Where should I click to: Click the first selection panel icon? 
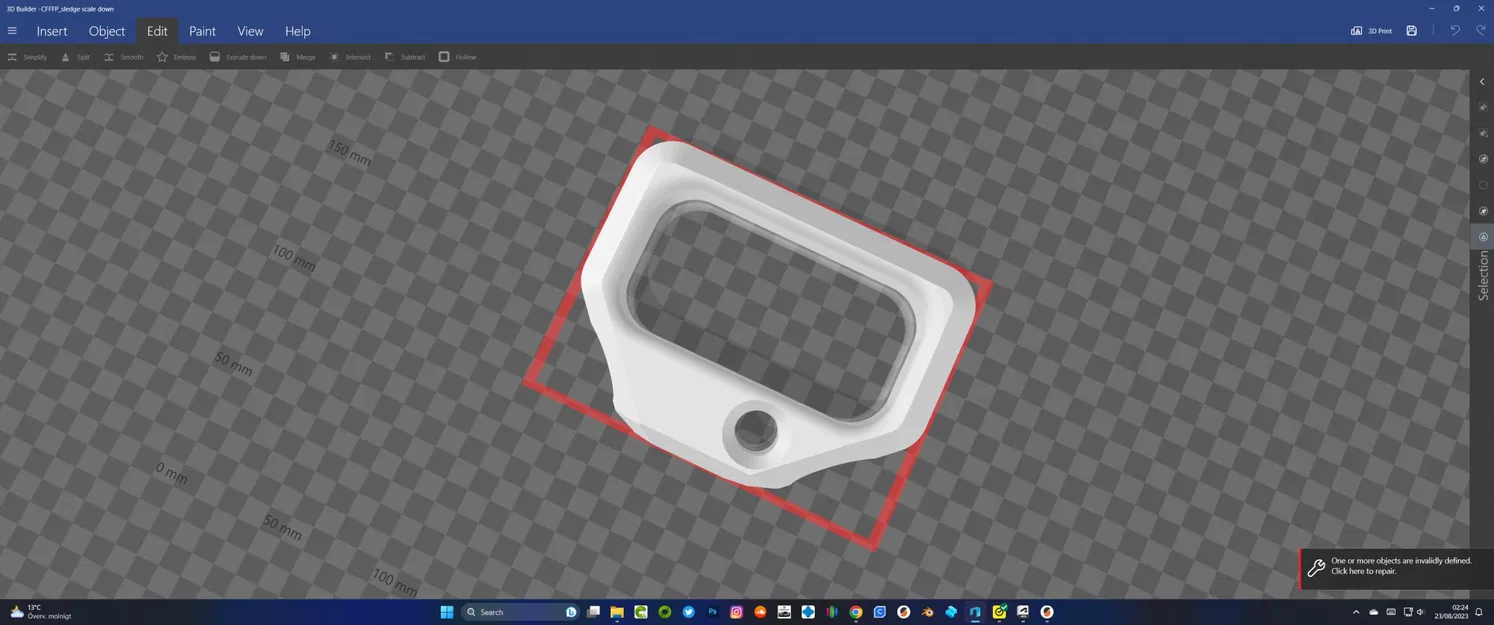pyautogui.click(x=1483, y=107)
